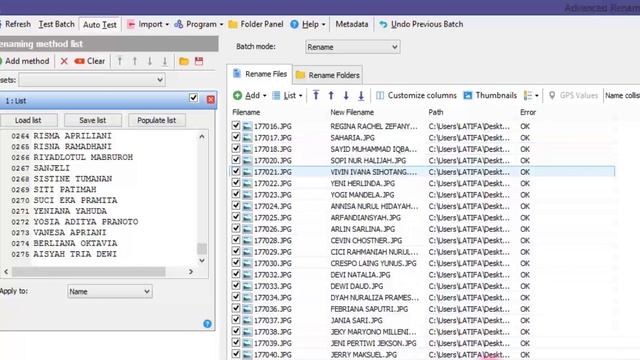640x360 pixels.
Task: Clear the renaming method list
Action: click(90, 61)
